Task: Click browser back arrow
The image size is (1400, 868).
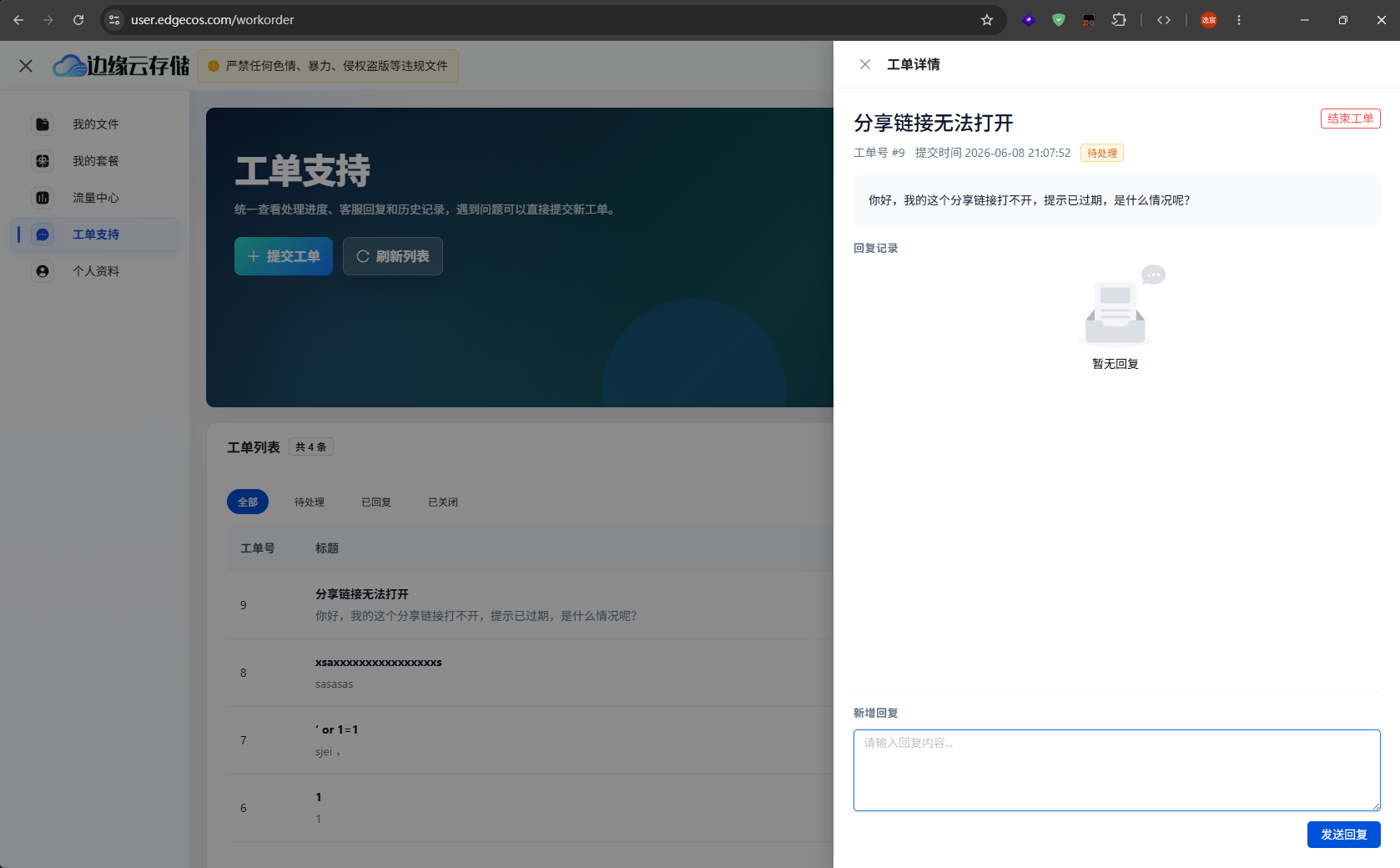Action: [x=18, y=20]
